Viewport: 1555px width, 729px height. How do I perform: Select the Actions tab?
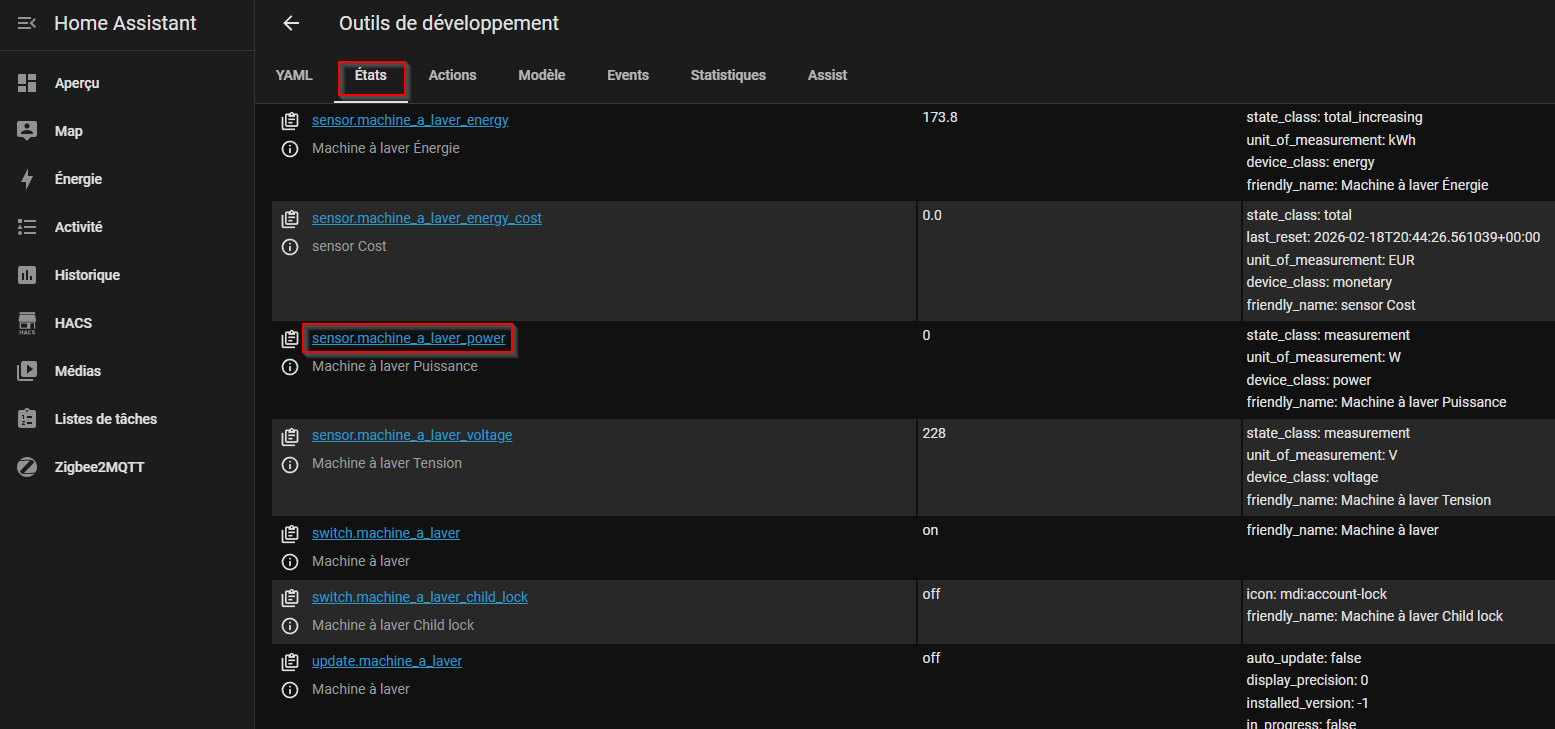(x=452, y=75)
